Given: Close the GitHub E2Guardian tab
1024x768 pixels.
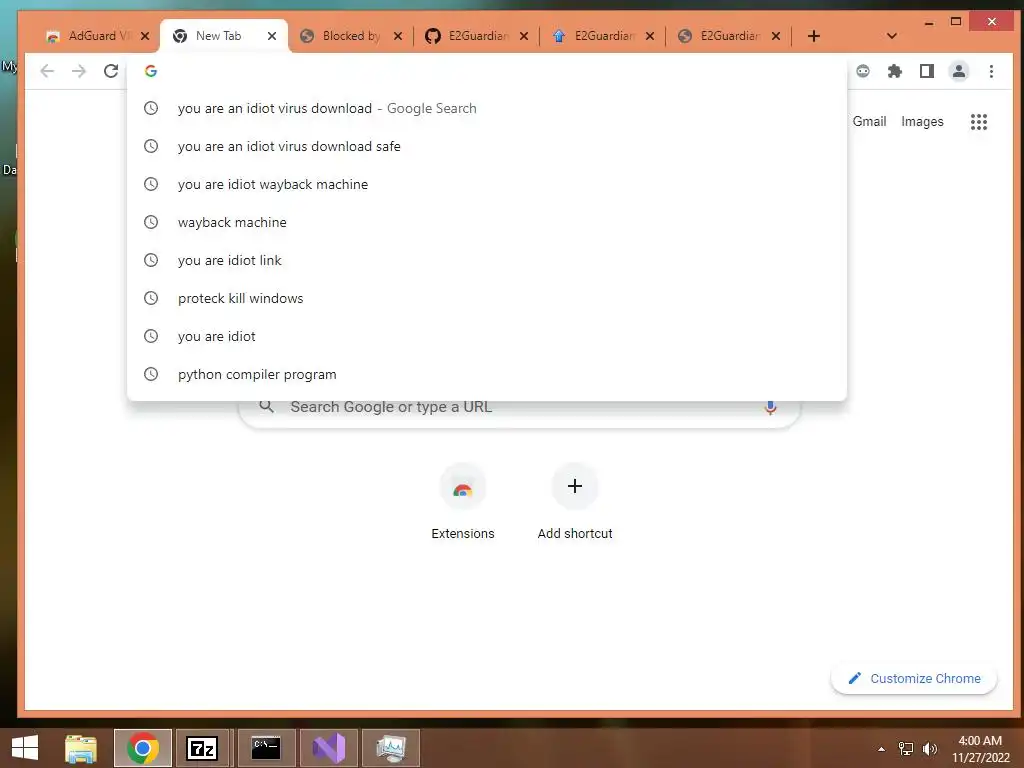Looking at the screenshot, I should click(524, 36).
